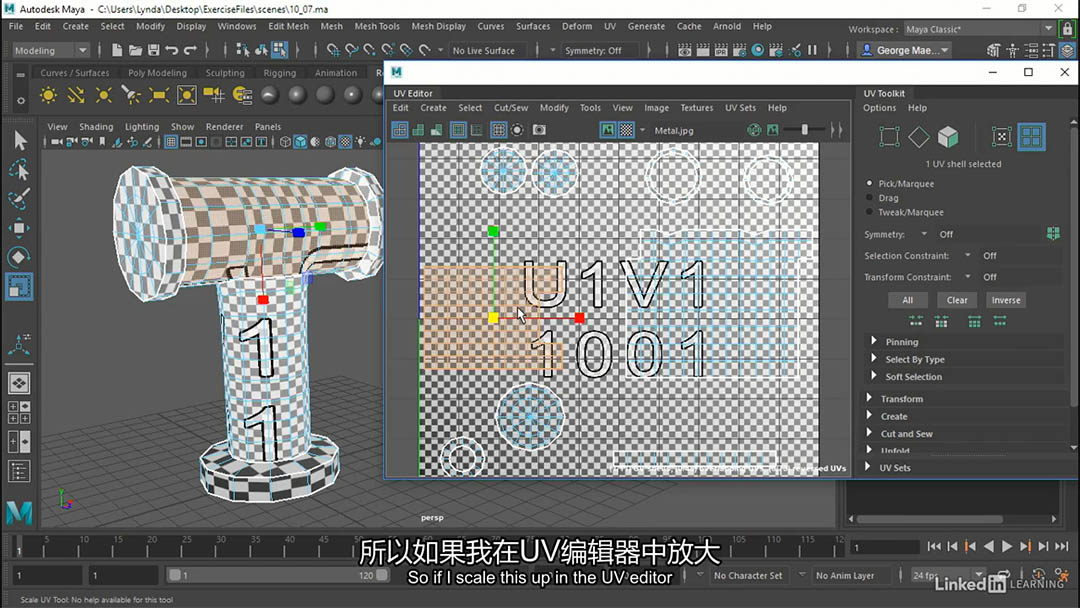Adjust the image dimming slider in UV Editor
Viewport: 1080px width, 608px height.
[805, 130]
